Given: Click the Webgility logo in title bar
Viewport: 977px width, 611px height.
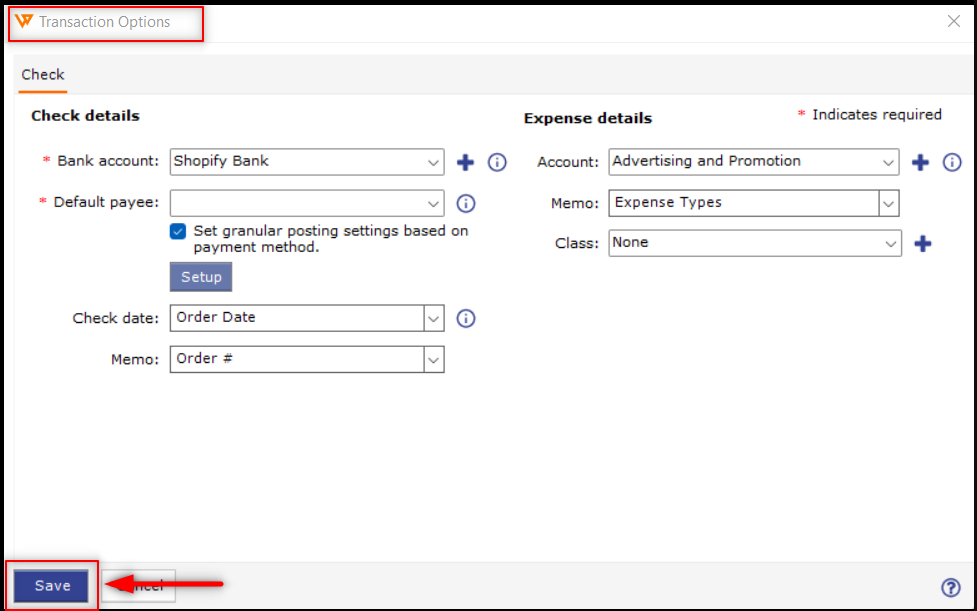Looking at the screenshot, I should click(x=25, y=22).
